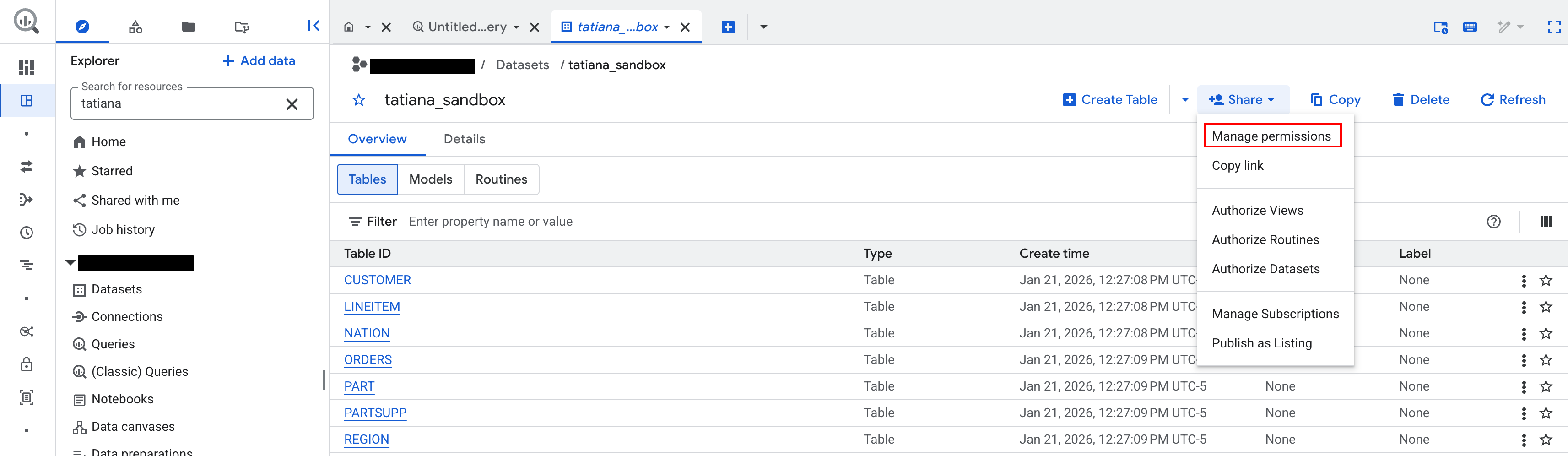This screenshot has height=456, width=1568.
Task: Open keyboard shortcuts icon in top bar
Action: click(1470, 27)
